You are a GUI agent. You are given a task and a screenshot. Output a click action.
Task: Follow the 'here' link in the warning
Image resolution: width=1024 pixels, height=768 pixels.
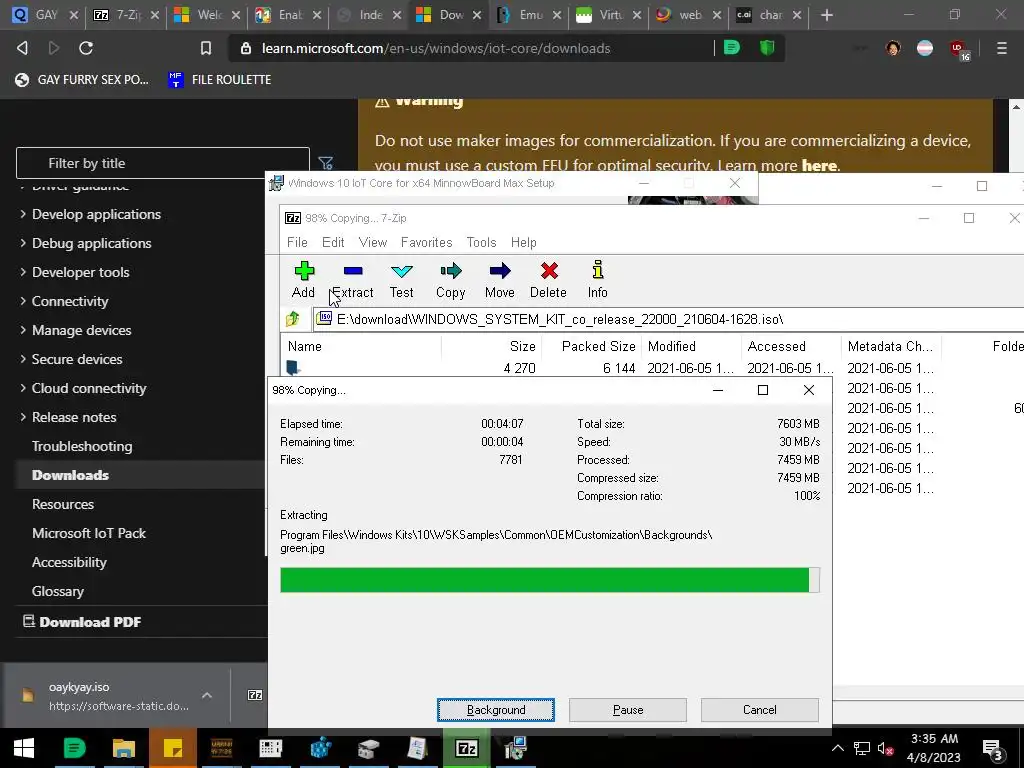[820, 166]
